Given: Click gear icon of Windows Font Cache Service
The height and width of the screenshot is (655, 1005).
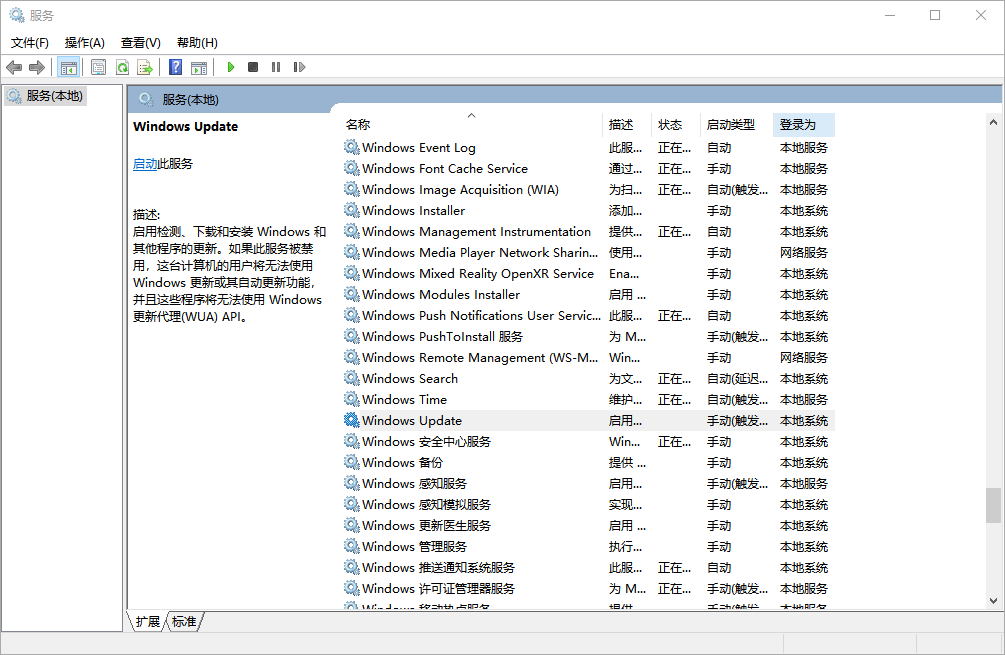Looking at the screenshot, I should pos(351,169).
